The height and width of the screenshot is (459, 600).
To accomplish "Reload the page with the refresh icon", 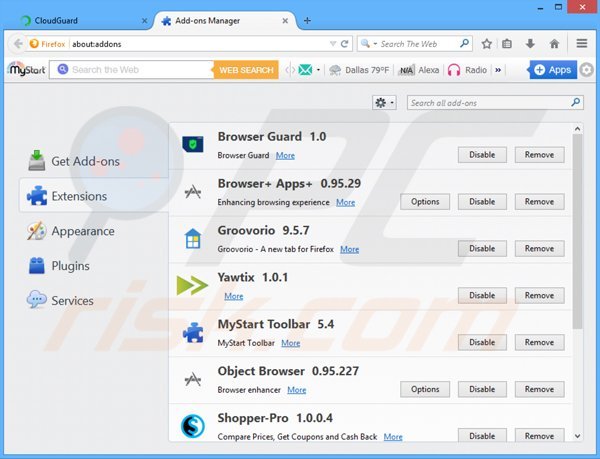I will (344, 44).
